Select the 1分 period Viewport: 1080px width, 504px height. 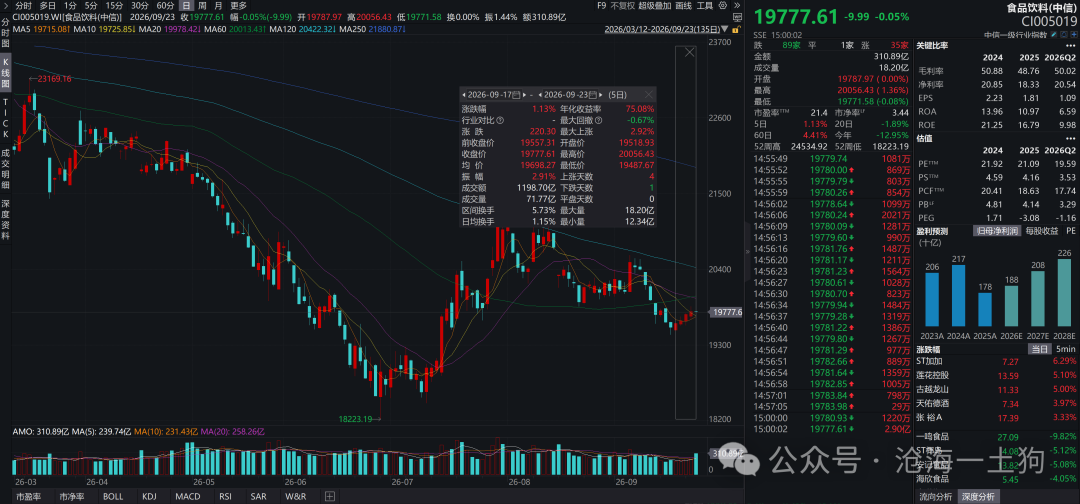tap(70, 6)
